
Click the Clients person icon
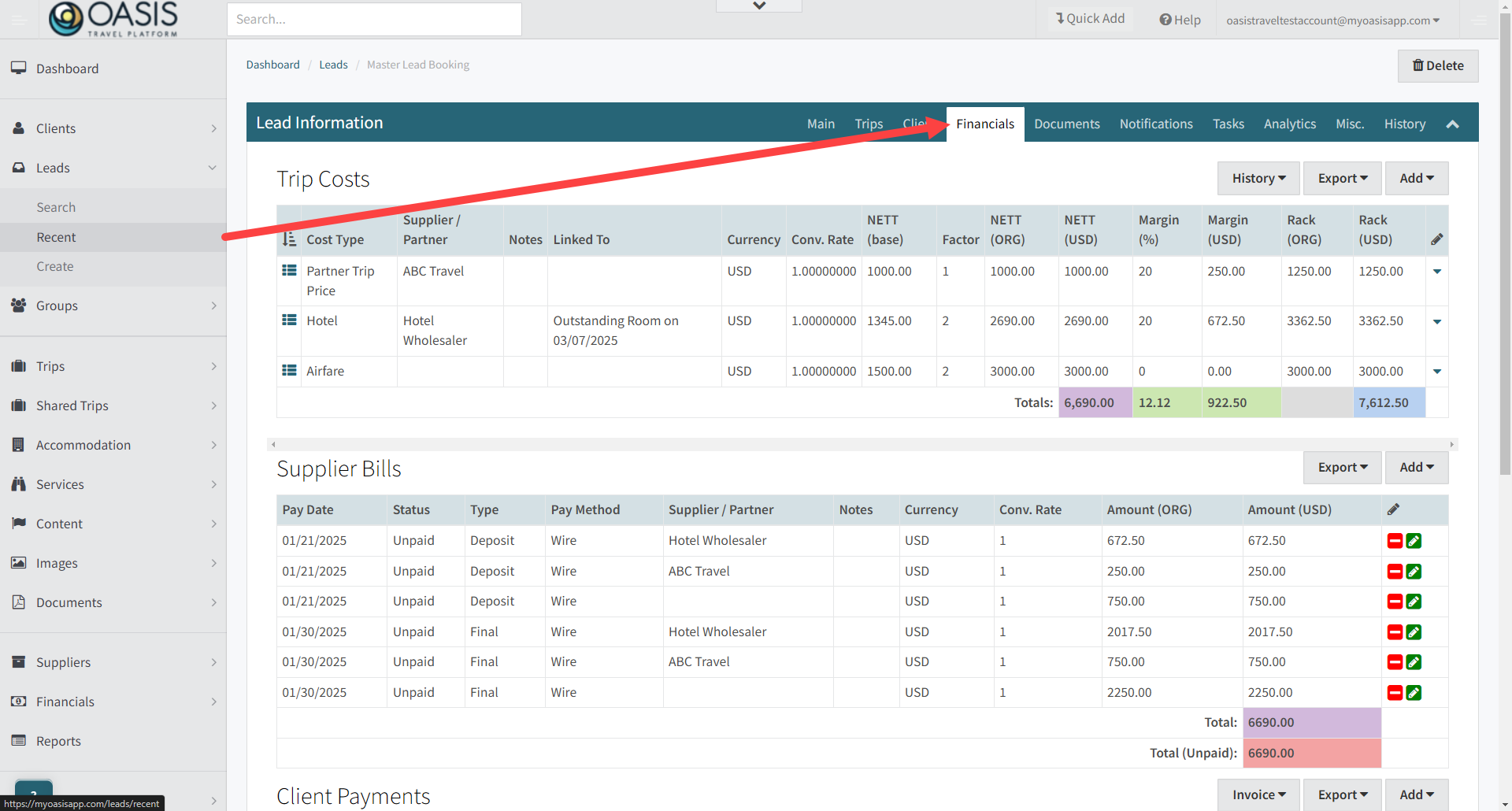pos(18,128)
